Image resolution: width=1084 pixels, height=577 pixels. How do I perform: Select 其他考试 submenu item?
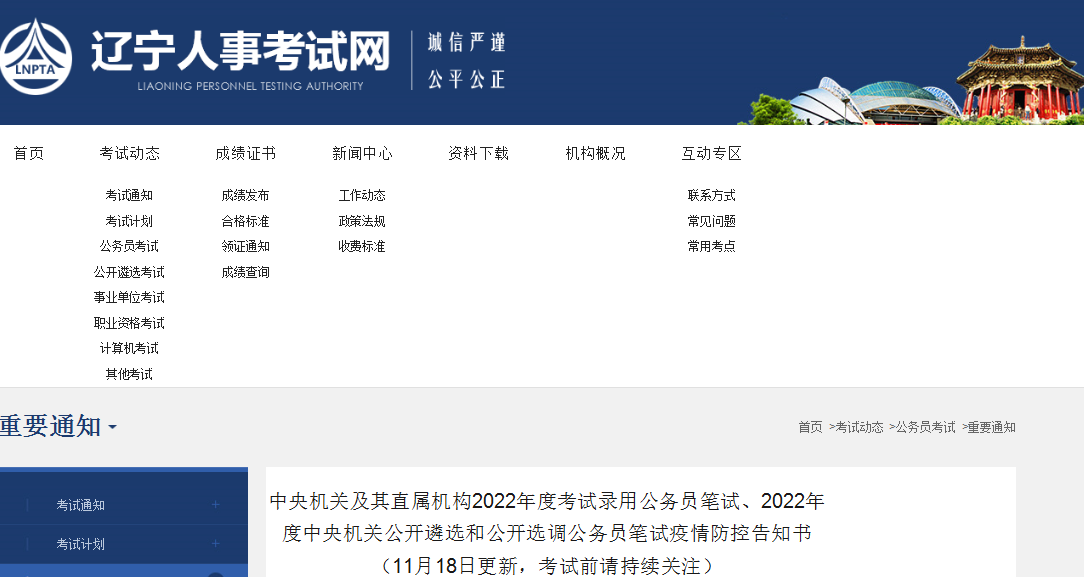[x=129, y=374]
